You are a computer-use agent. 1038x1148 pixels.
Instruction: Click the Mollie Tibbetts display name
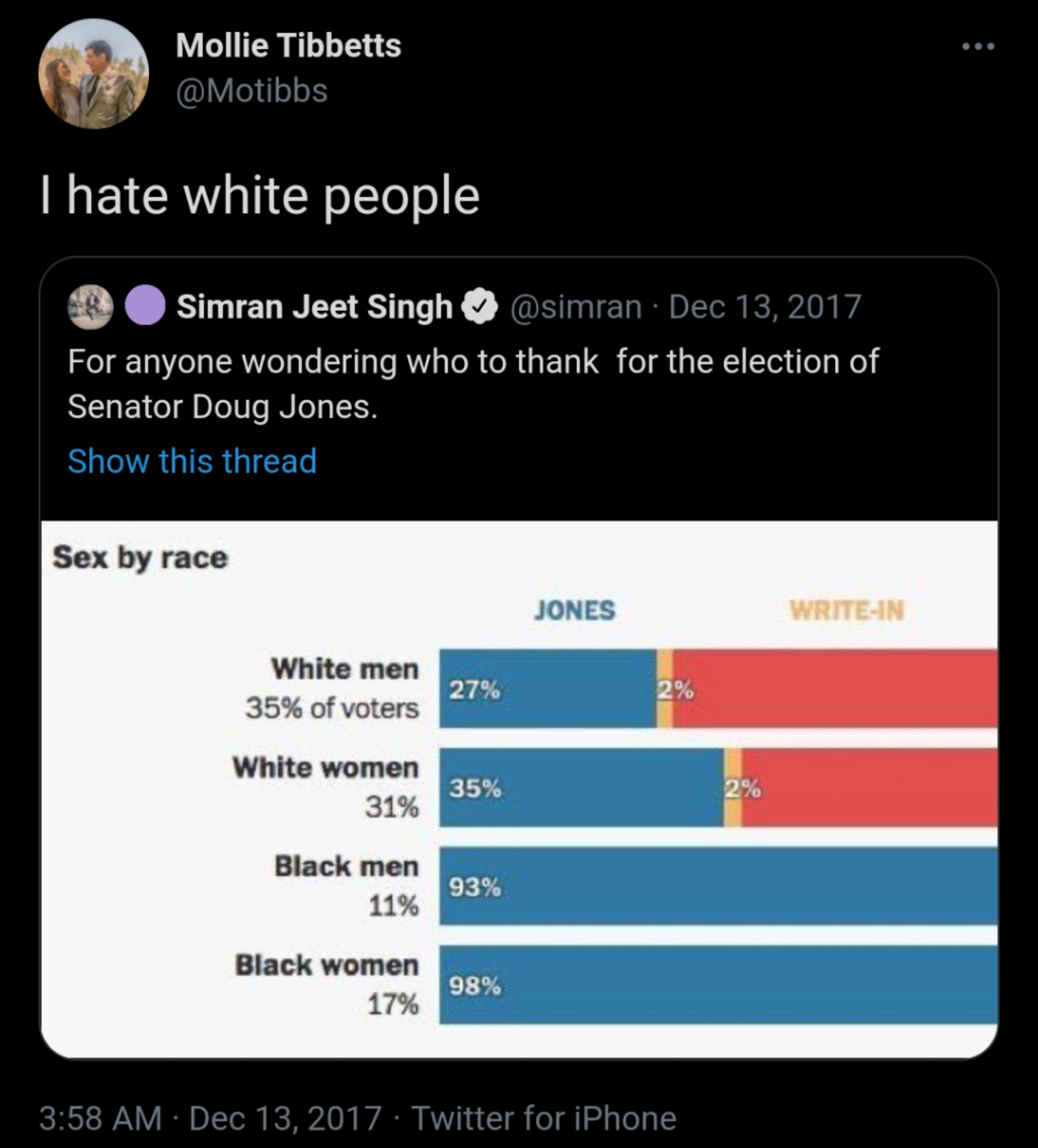[x=288, y=45]
